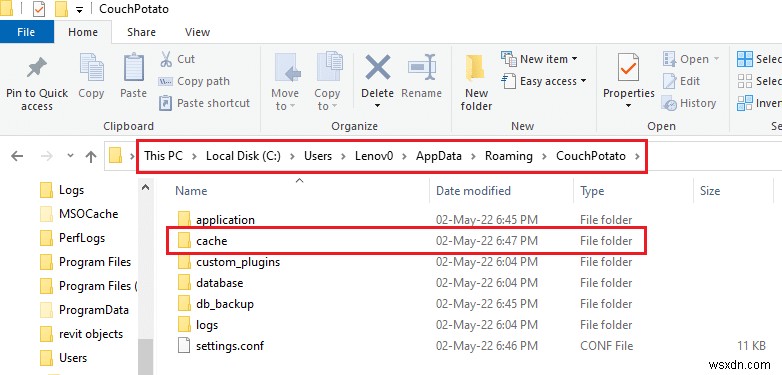Sort by the Name column header
The image size is (782, 375).
[x=191, y=191]
